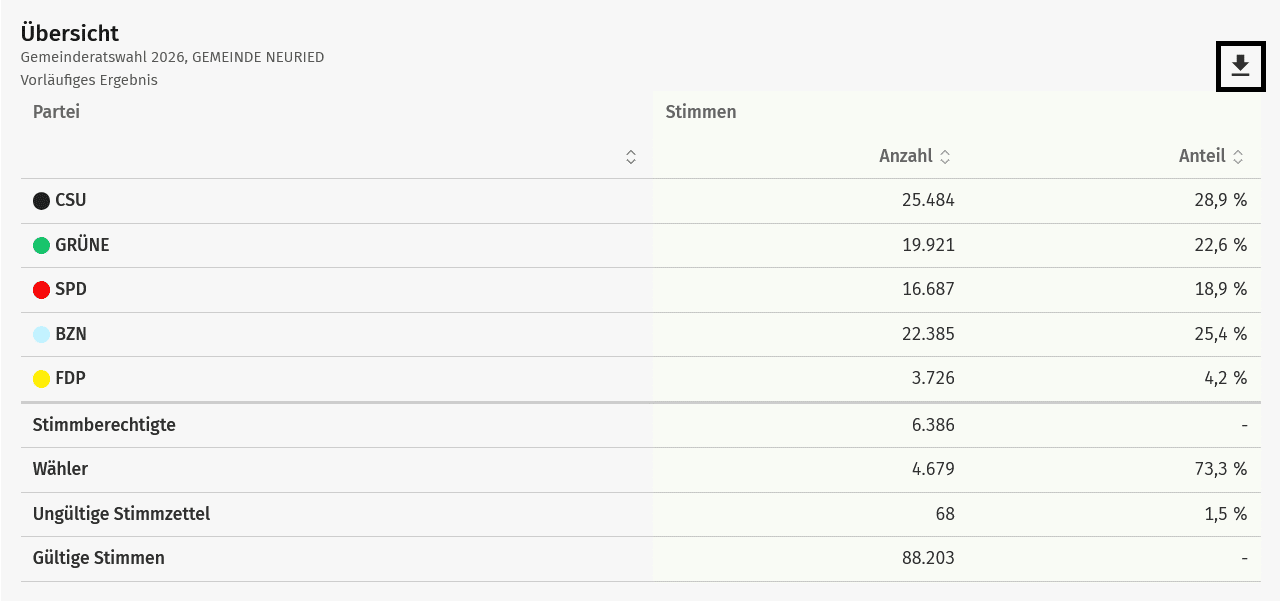Viewport: 1280px width, 601px height.
Task: Click the green GRÜNE party dot
Action: tap(41, 245)
